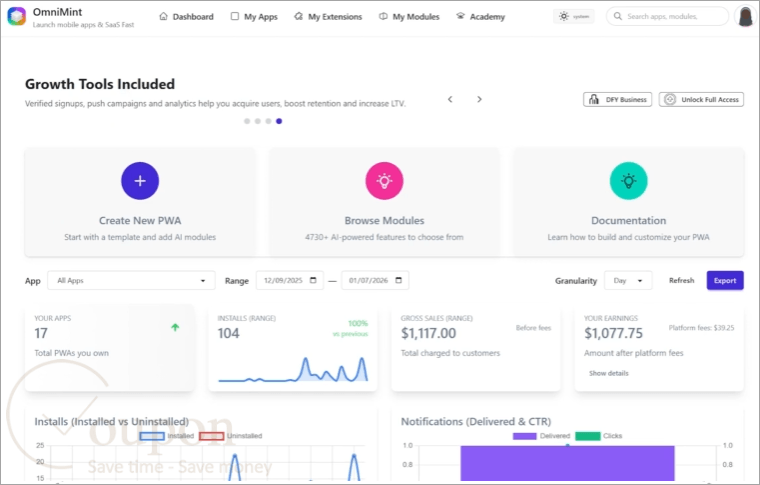Open the Dashboard home icon

click(163, 16)
